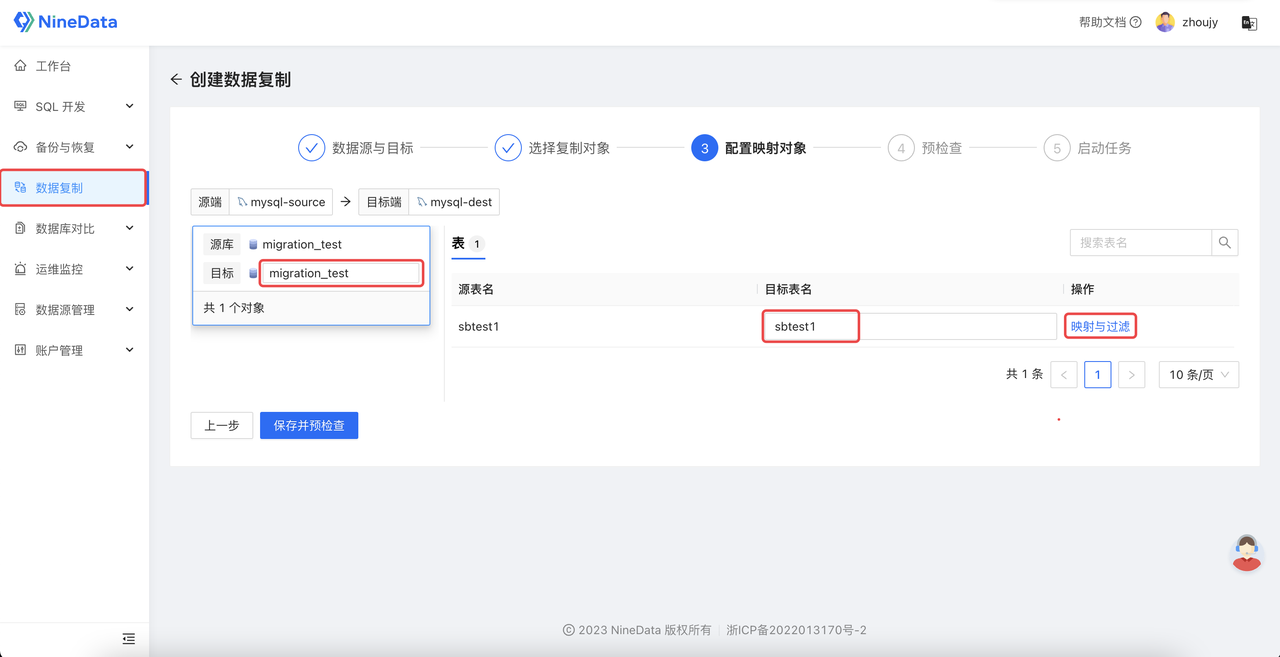
Task: Click the 操作 column header
Action: click(1083, 289)
